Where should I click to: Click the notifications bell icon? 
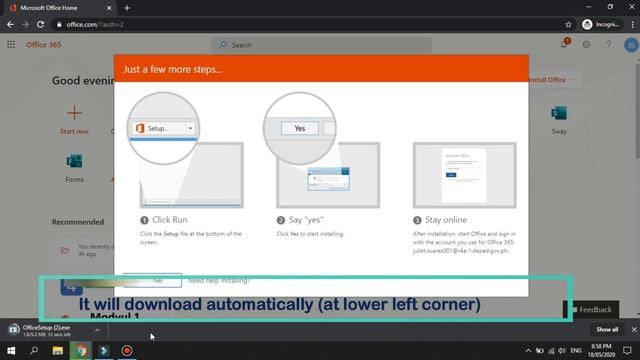click(564, 44)
